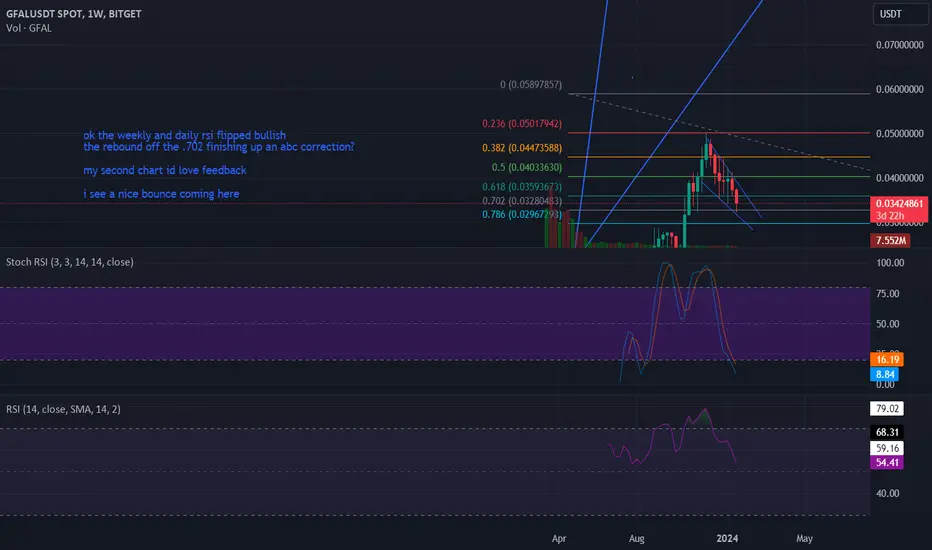Image resolution: width=932 pixels, height=550 pixels.
Task: Click the 0 (0.05897857) Fibonacci level label
Action: click(x=531, y=84)
